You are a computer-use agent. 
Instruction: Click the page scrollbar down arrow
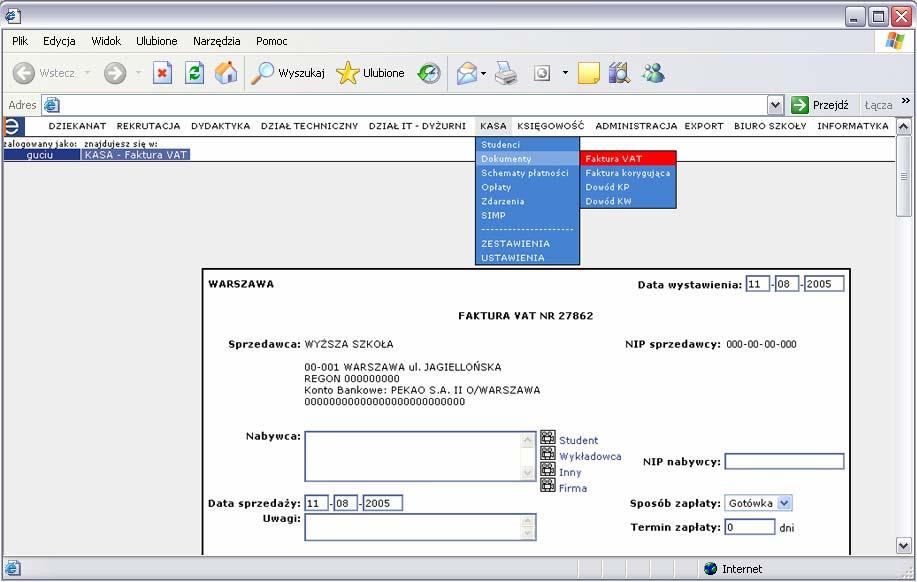click(x=904, y=546)
